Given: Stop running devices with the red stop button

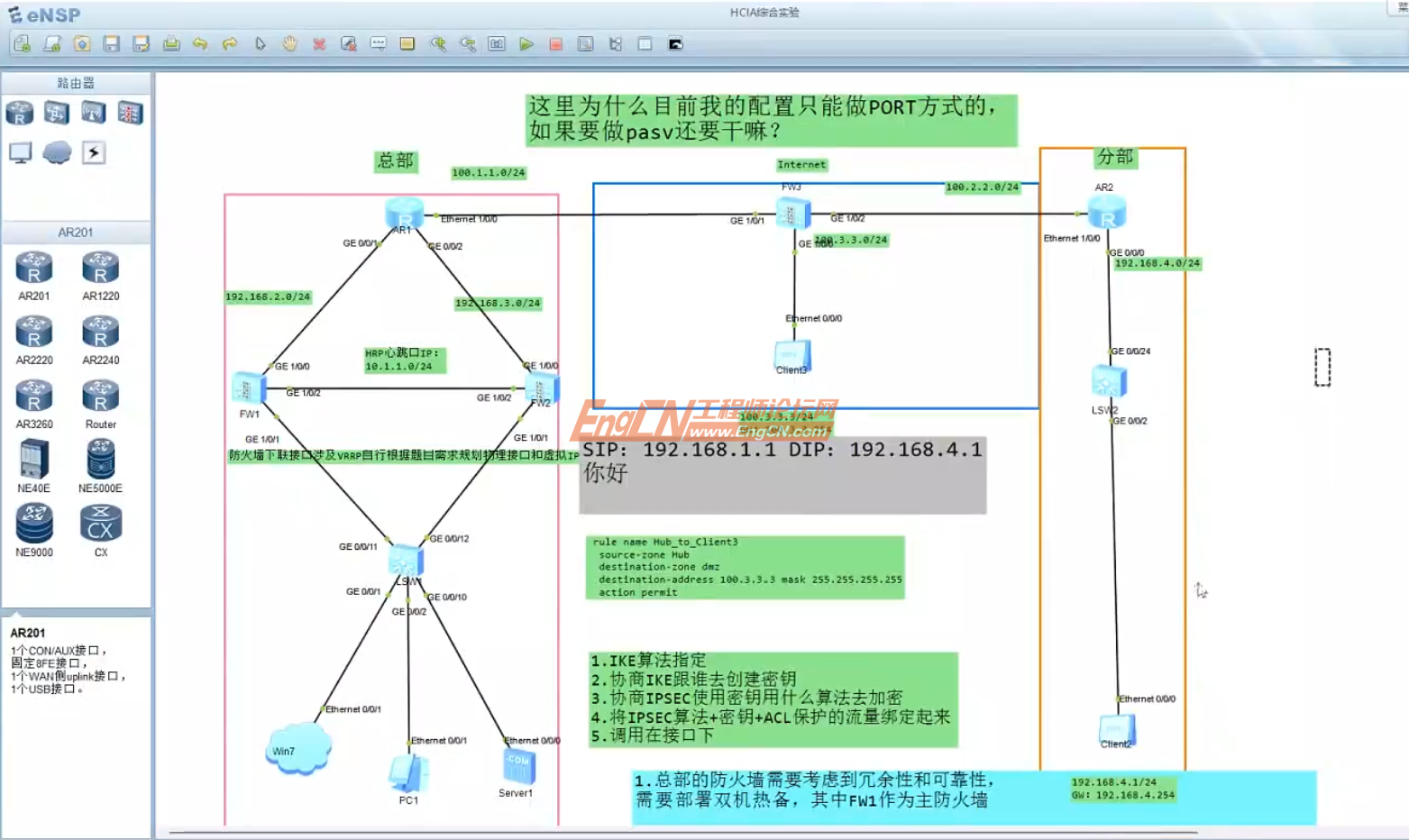Looking at the screenshot, I should [x=555, y=43].
